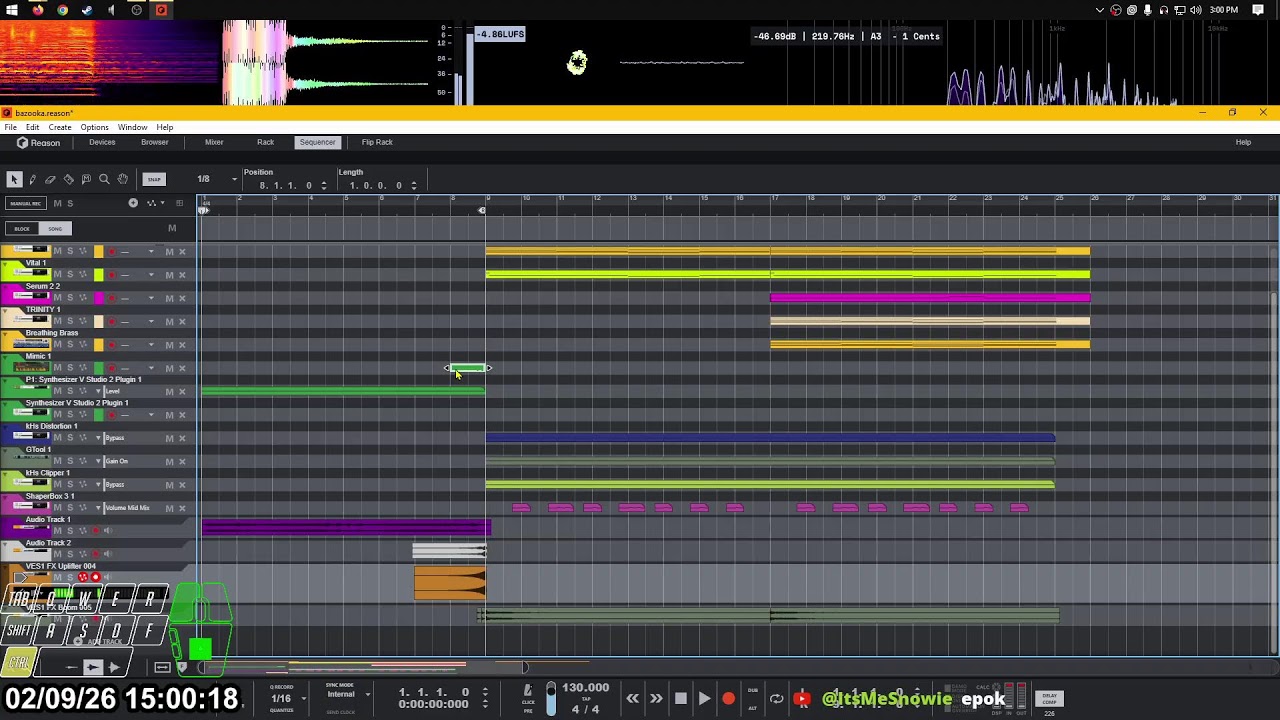
Task: Adjust the Length value stepper
Action: click(414, 185)
